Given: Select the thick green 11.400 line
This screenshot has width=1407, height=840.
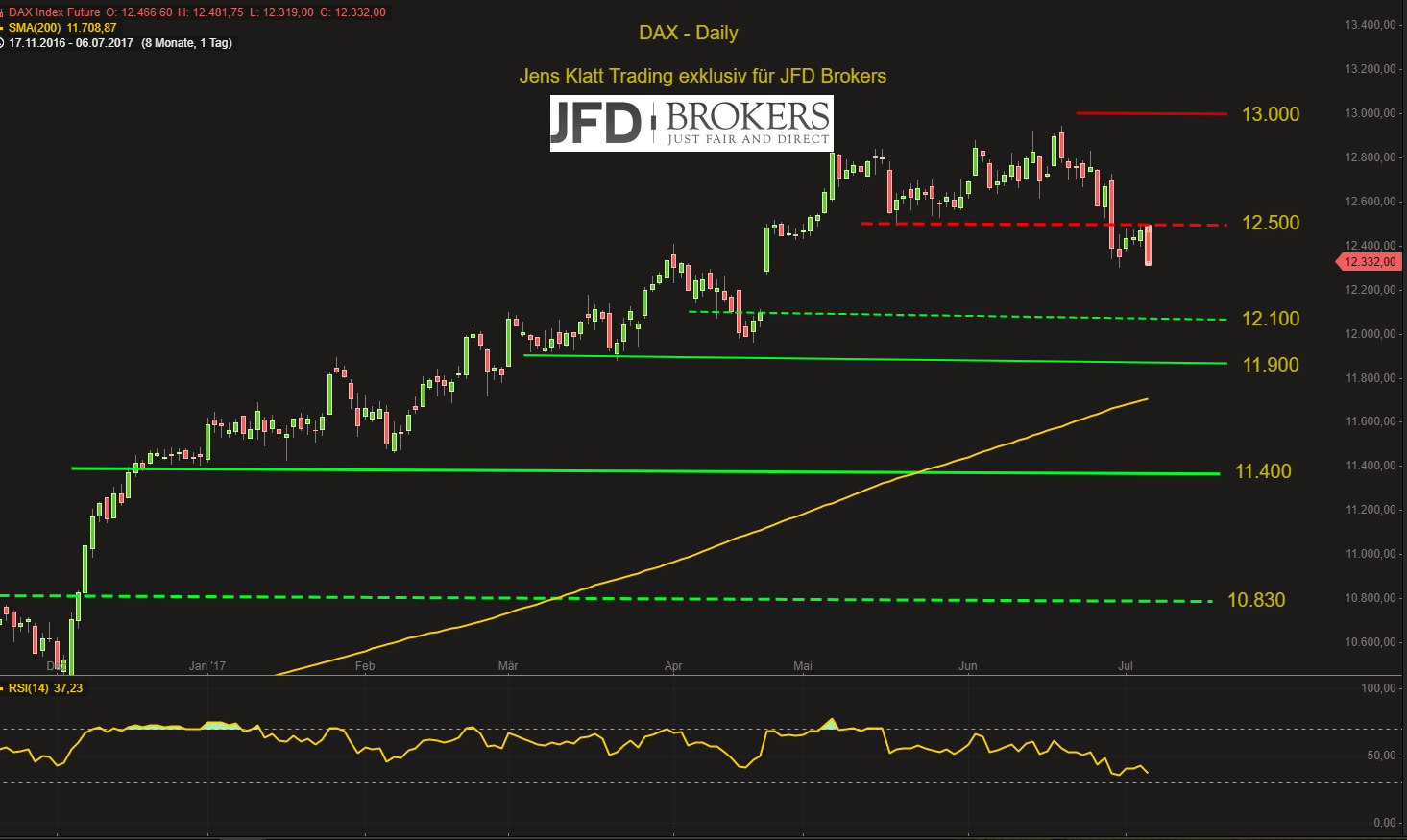Looking at the screenshot, I should 645,470.
